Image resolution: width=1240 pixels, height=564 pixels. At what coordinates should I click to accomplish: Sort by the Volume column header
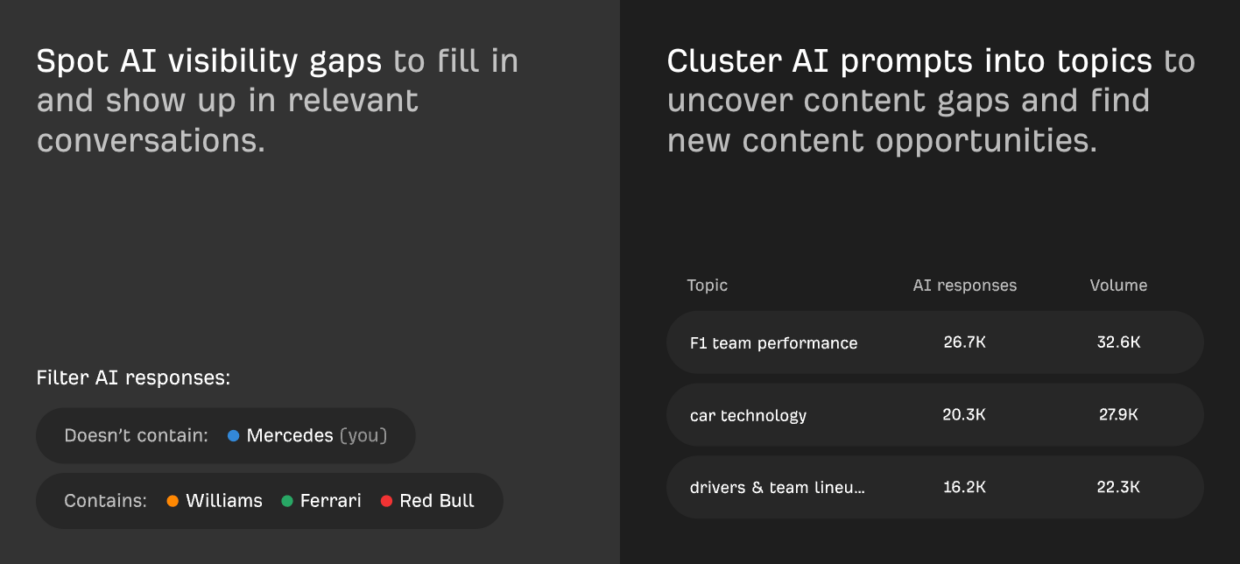click(x=1118, y=285)
